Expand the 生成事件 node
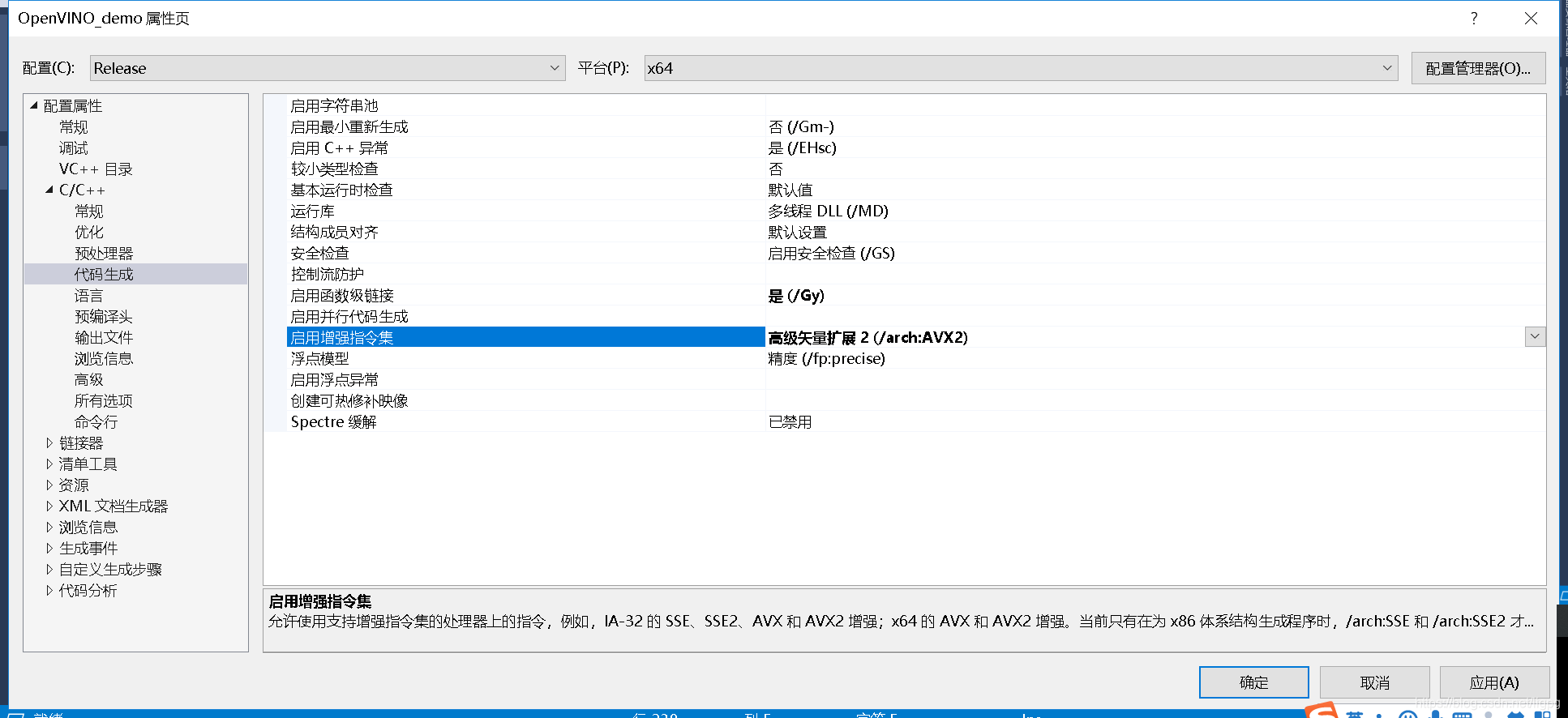This screenshot has width=1568, height=718. 49,548
